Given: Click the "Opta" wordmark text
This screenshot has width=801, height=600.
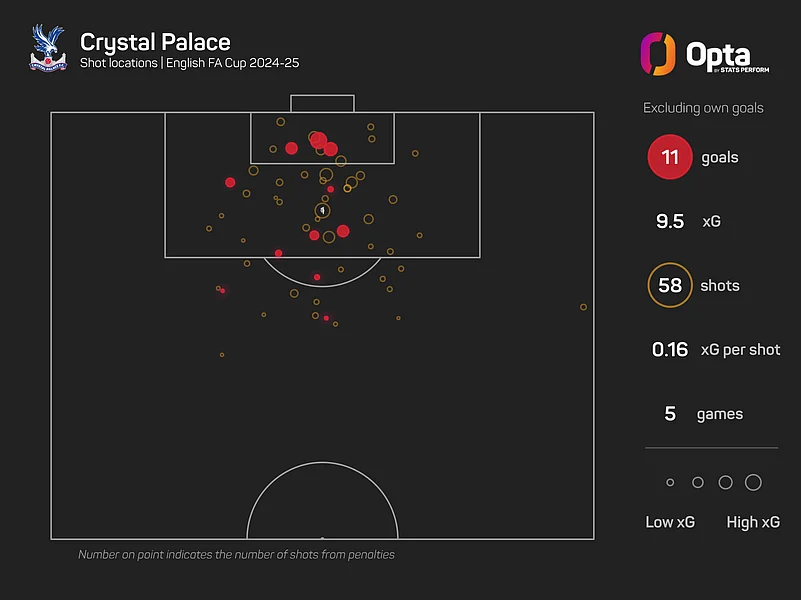Looking at the screenshot, I should pos(718,54).
